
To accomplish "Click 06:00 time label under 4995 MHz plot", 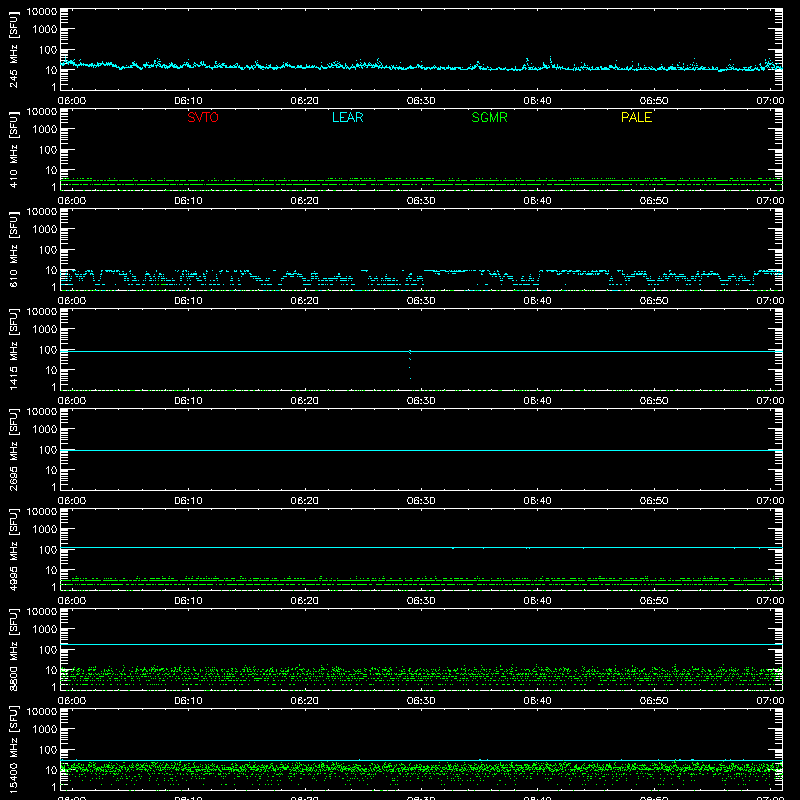I will point(72,601).
